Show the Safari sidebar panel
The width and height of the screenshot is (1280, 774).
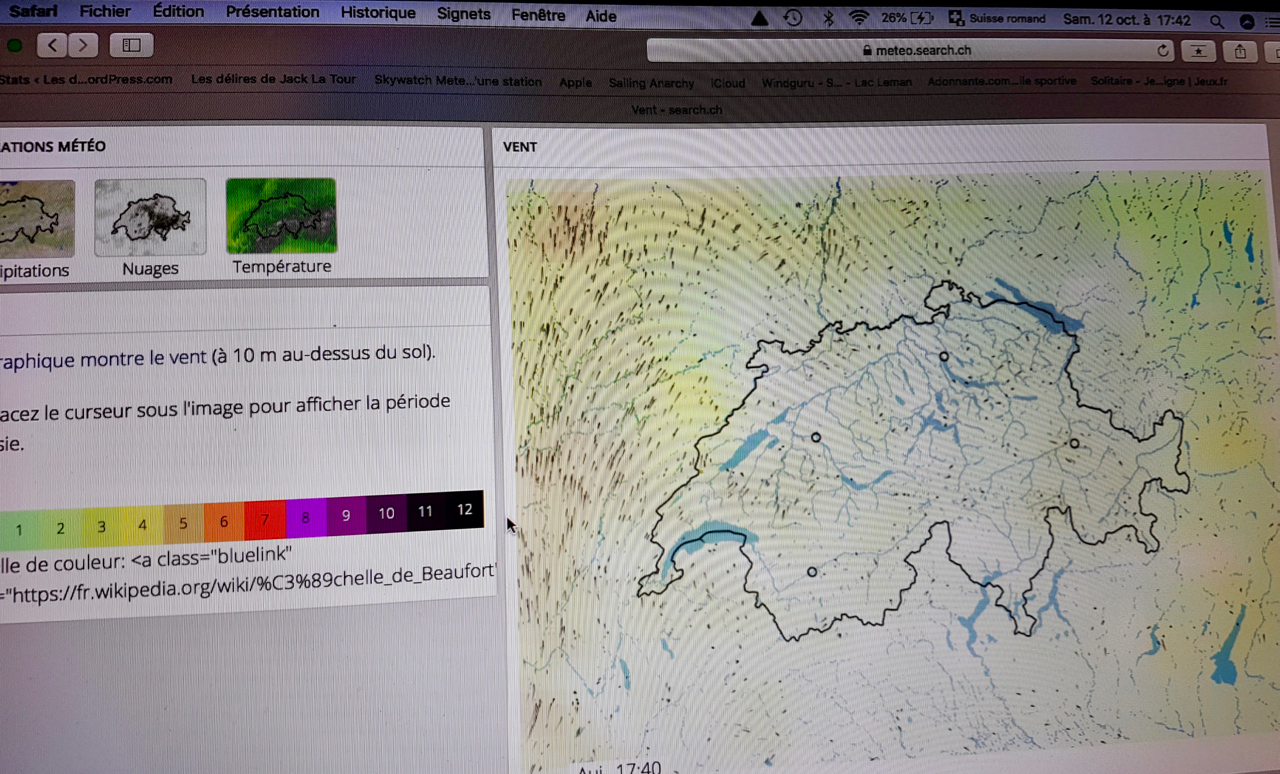pyautogui.click(x=131, y=45)
